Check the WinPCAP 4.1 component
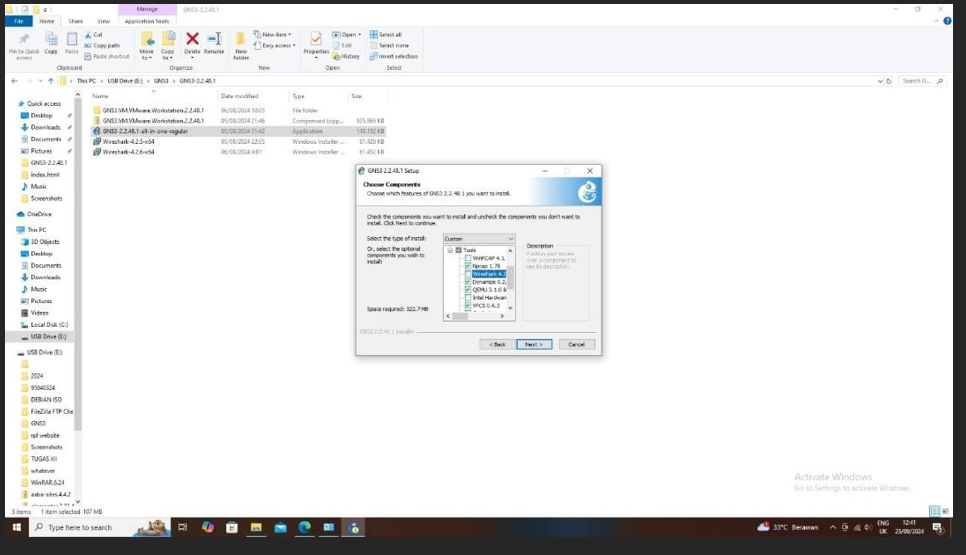Image resolution: width=966 pixels, height=555 pixels. click(468, 258)
